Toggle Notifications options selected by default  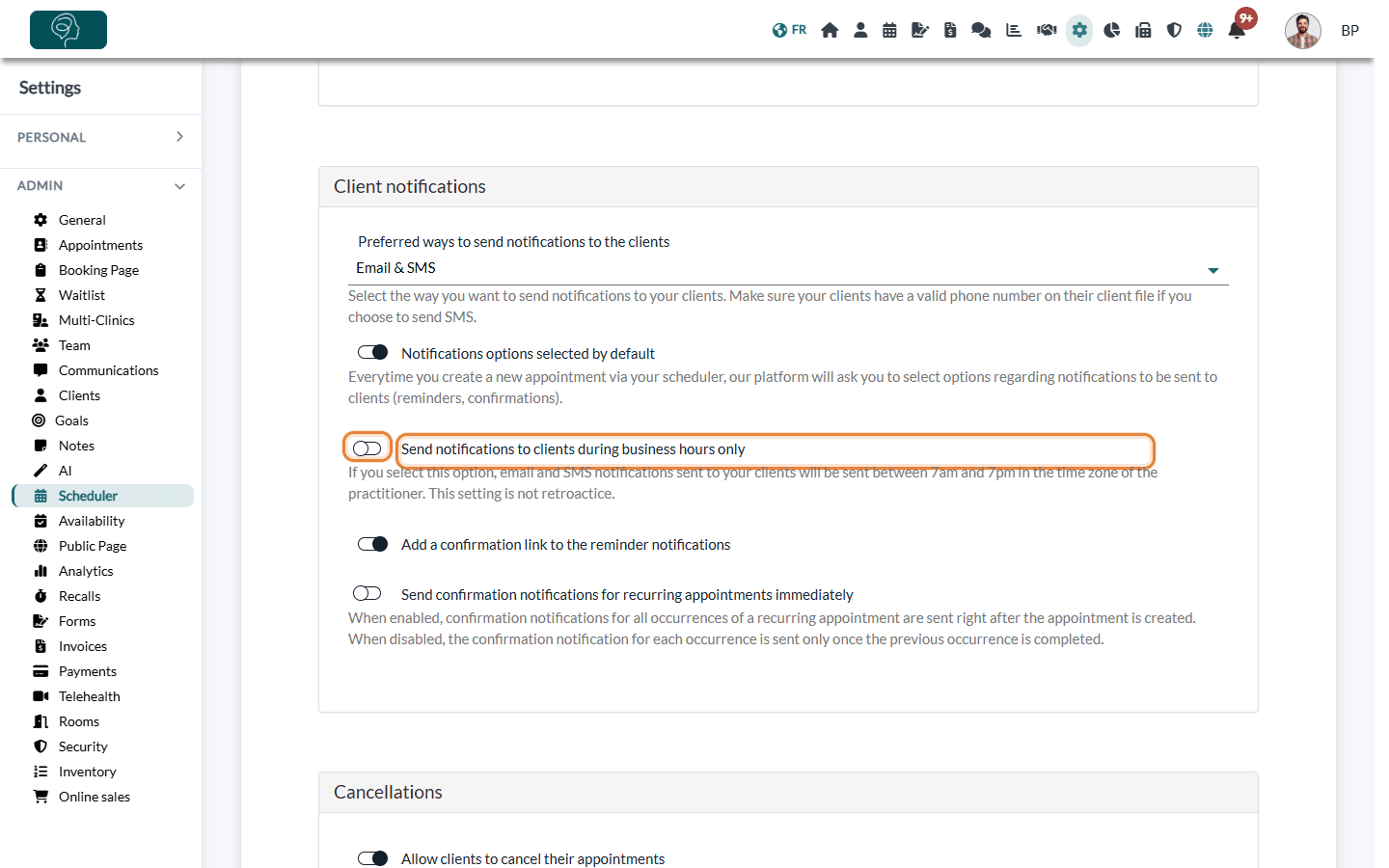pyautogui.click(x=372, y=353)
